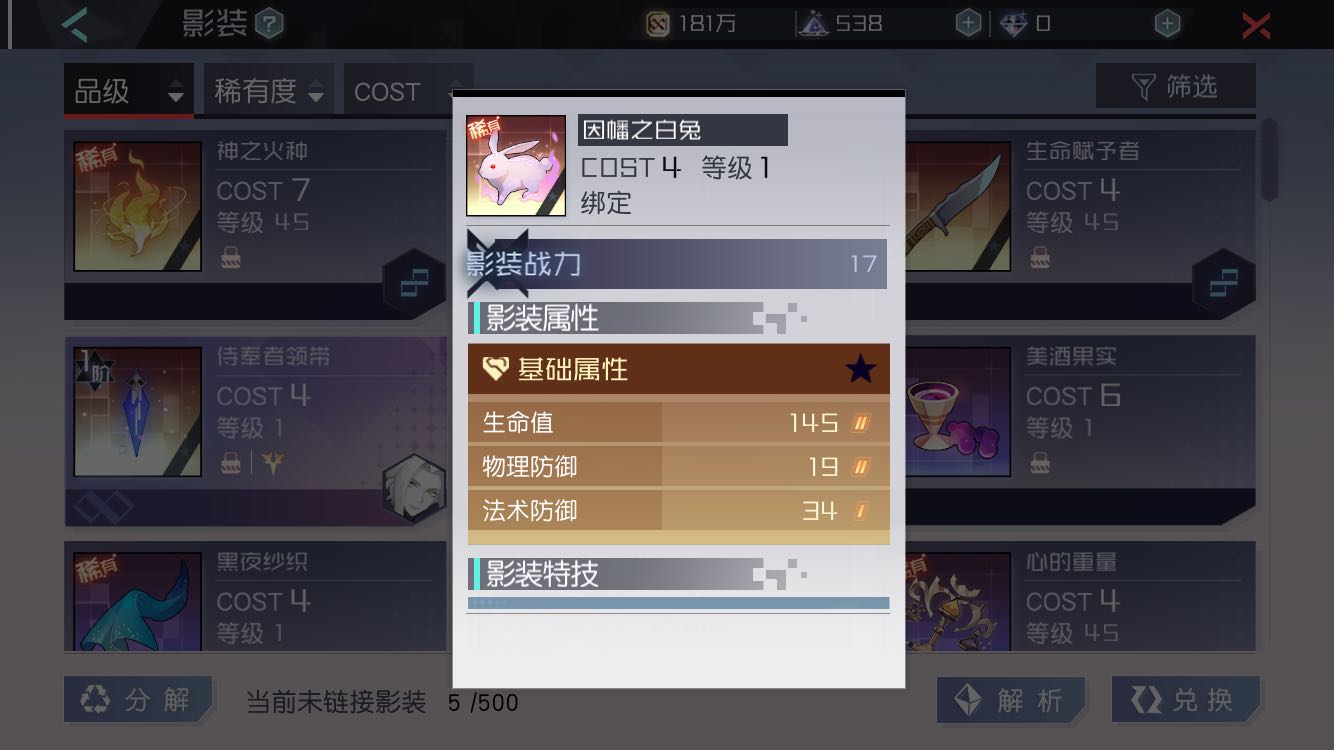Expand the COST sort dropdown
The image size is (1334, 750).
398,91
